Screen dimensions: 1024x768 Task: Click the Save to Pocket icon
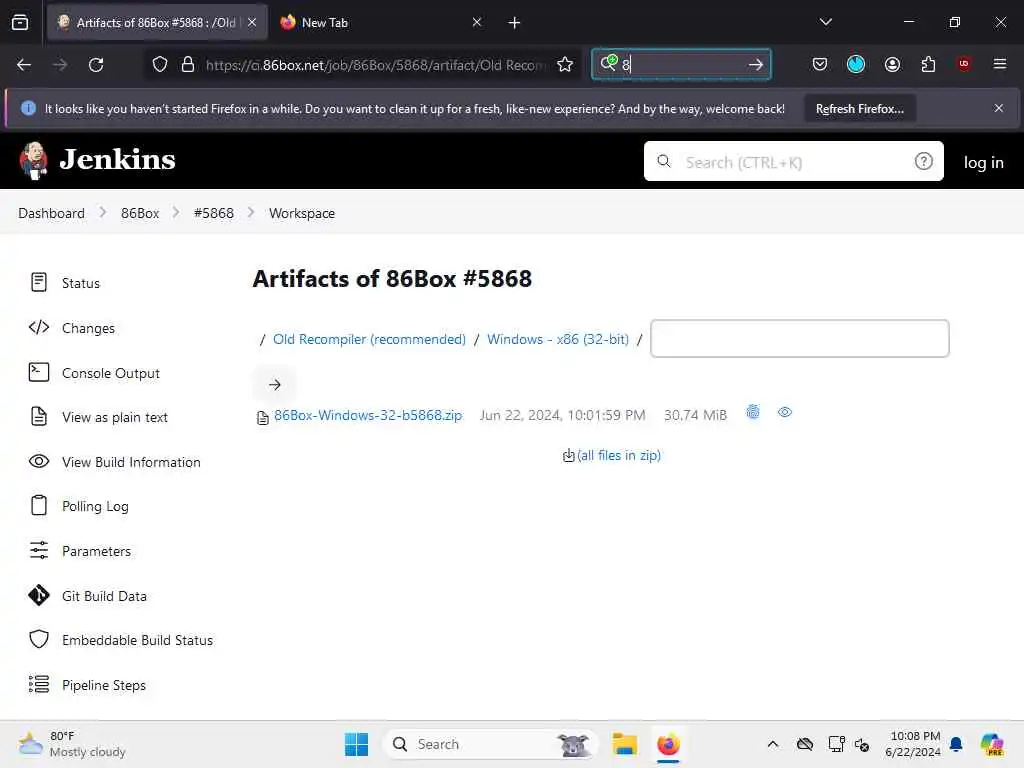(820, 64)
